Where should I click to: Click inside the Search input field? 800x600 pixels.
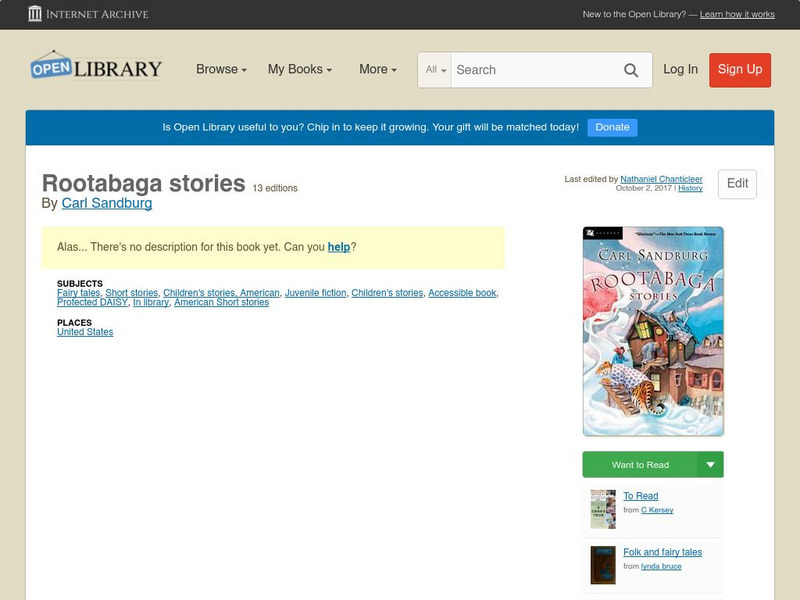coord(530,70)
